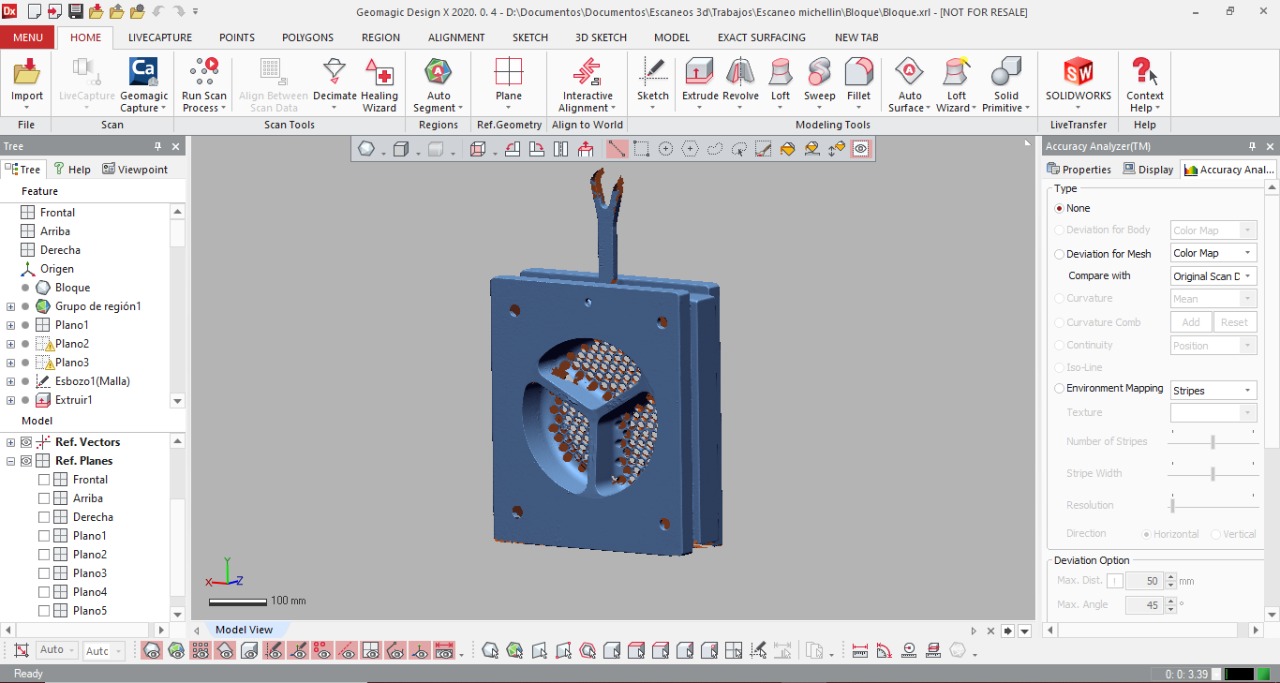The image size is (1280, 683).
Task: Launch Geomagic Capture
Action: 144,85
